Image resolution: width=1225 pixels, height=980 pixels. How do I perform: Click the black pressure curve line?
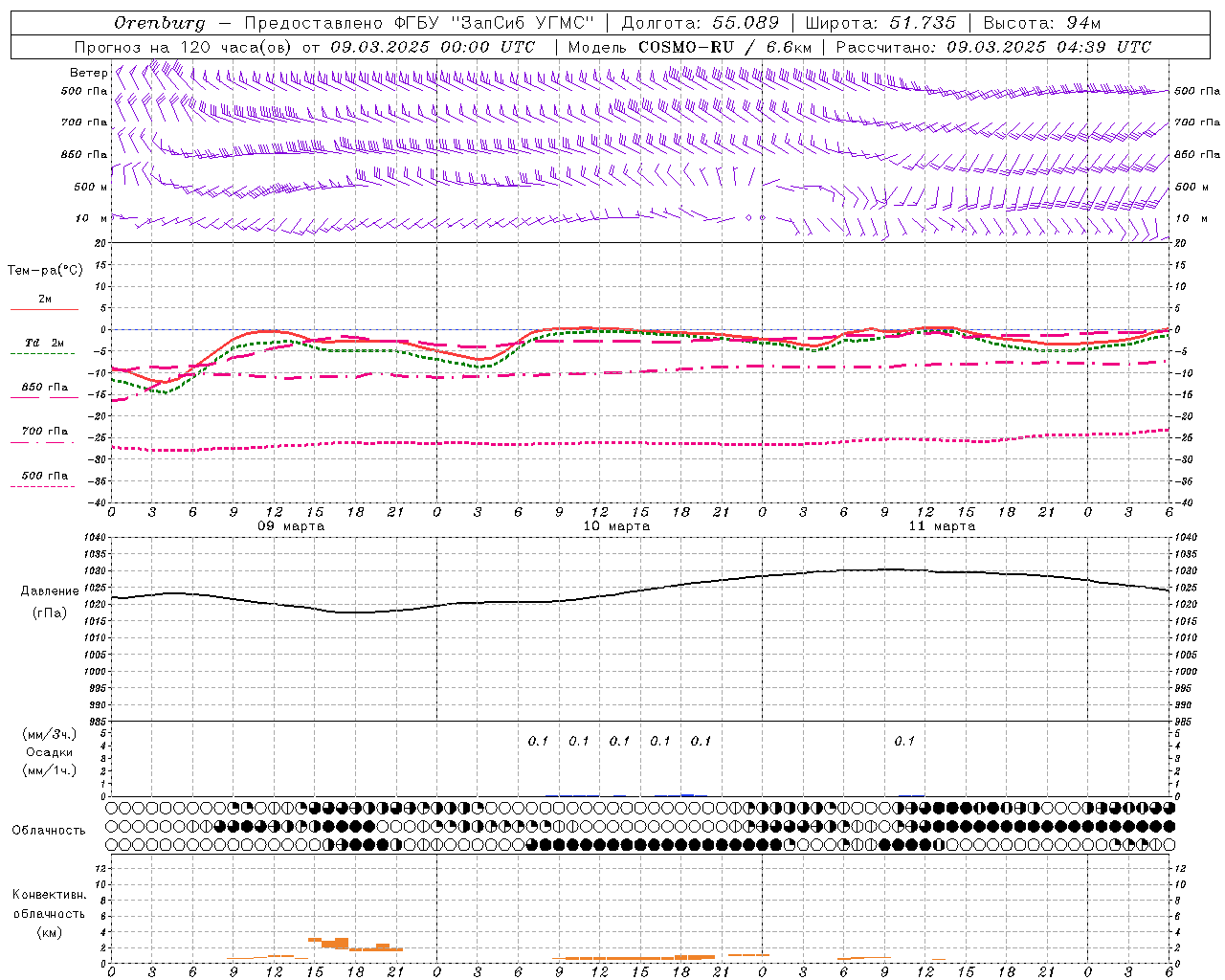(641, 591)
